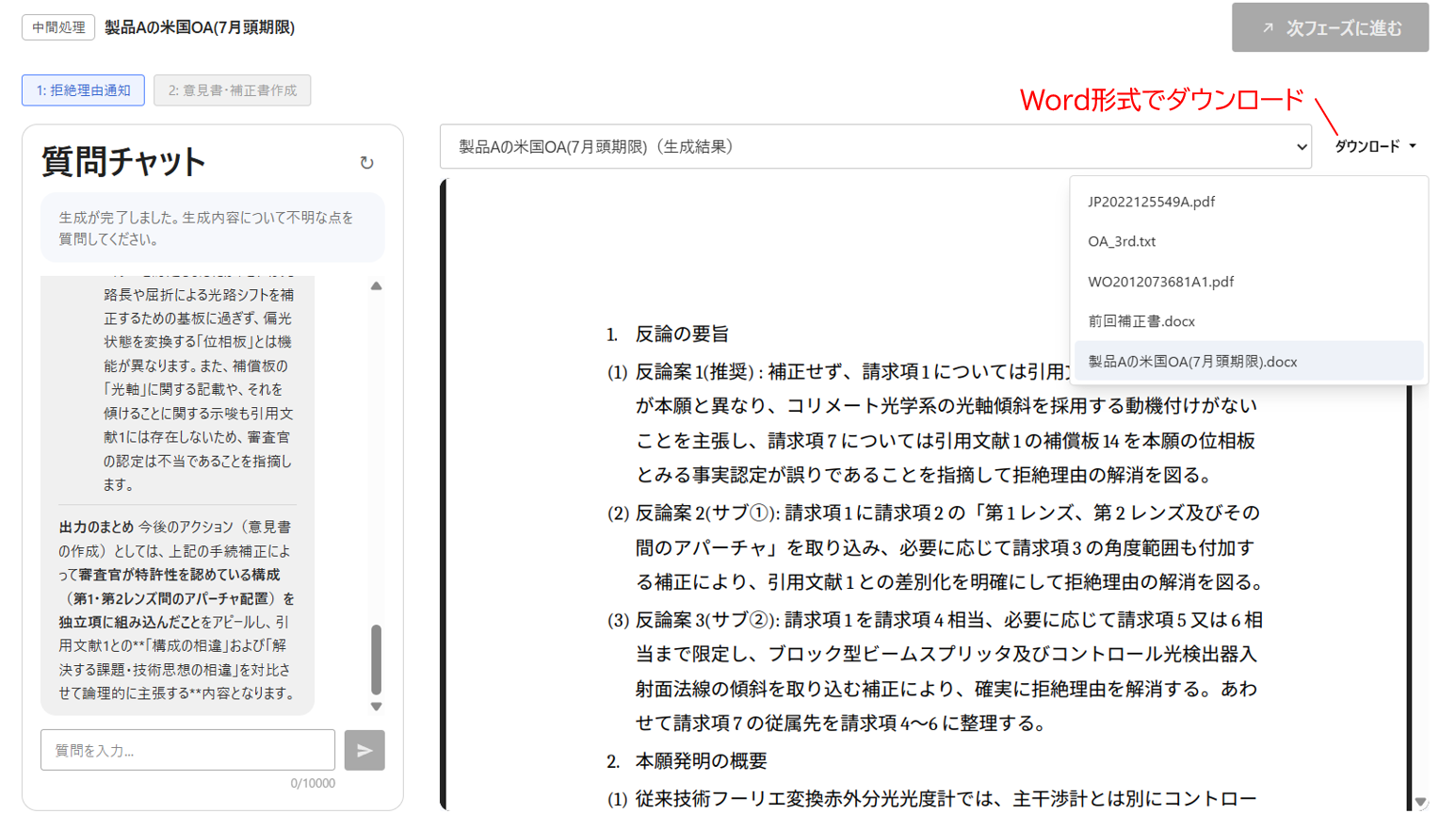This screenshot has height=830, width=1456.
Task: Select JP2022125549A.pdf from download menu
Action: [x=1248, y=202]
